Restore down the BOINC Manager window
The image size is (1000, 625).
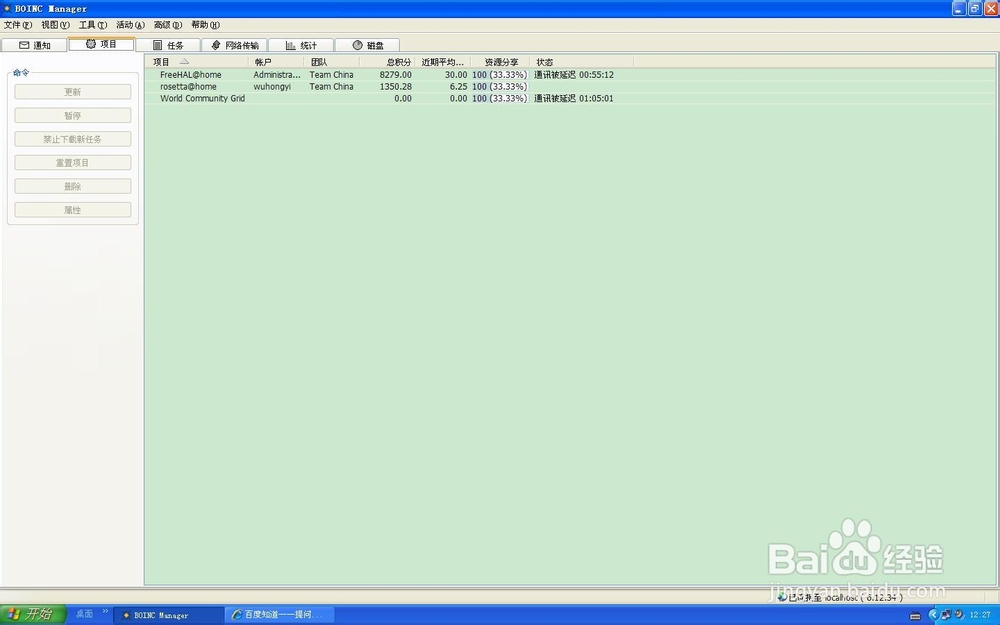pos(975,8)
